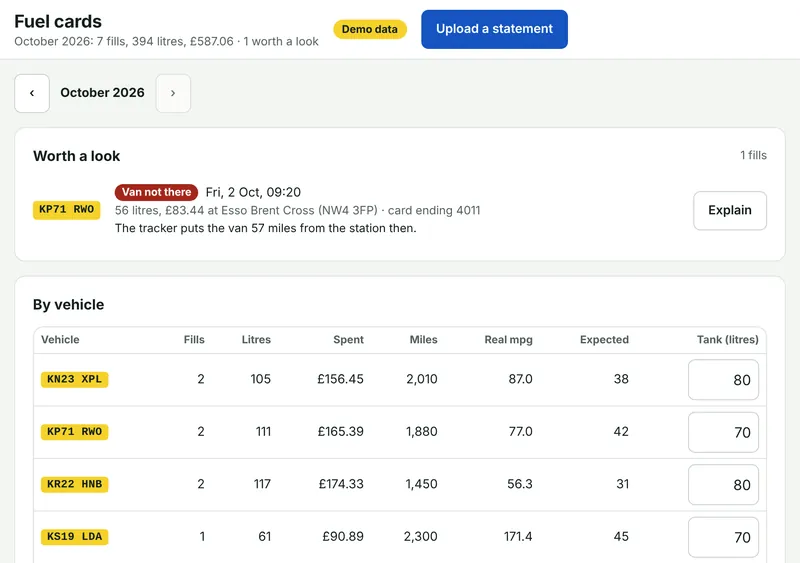Click spent value £156.45
The image size is (800, 563).
click(x=340, y=379)
